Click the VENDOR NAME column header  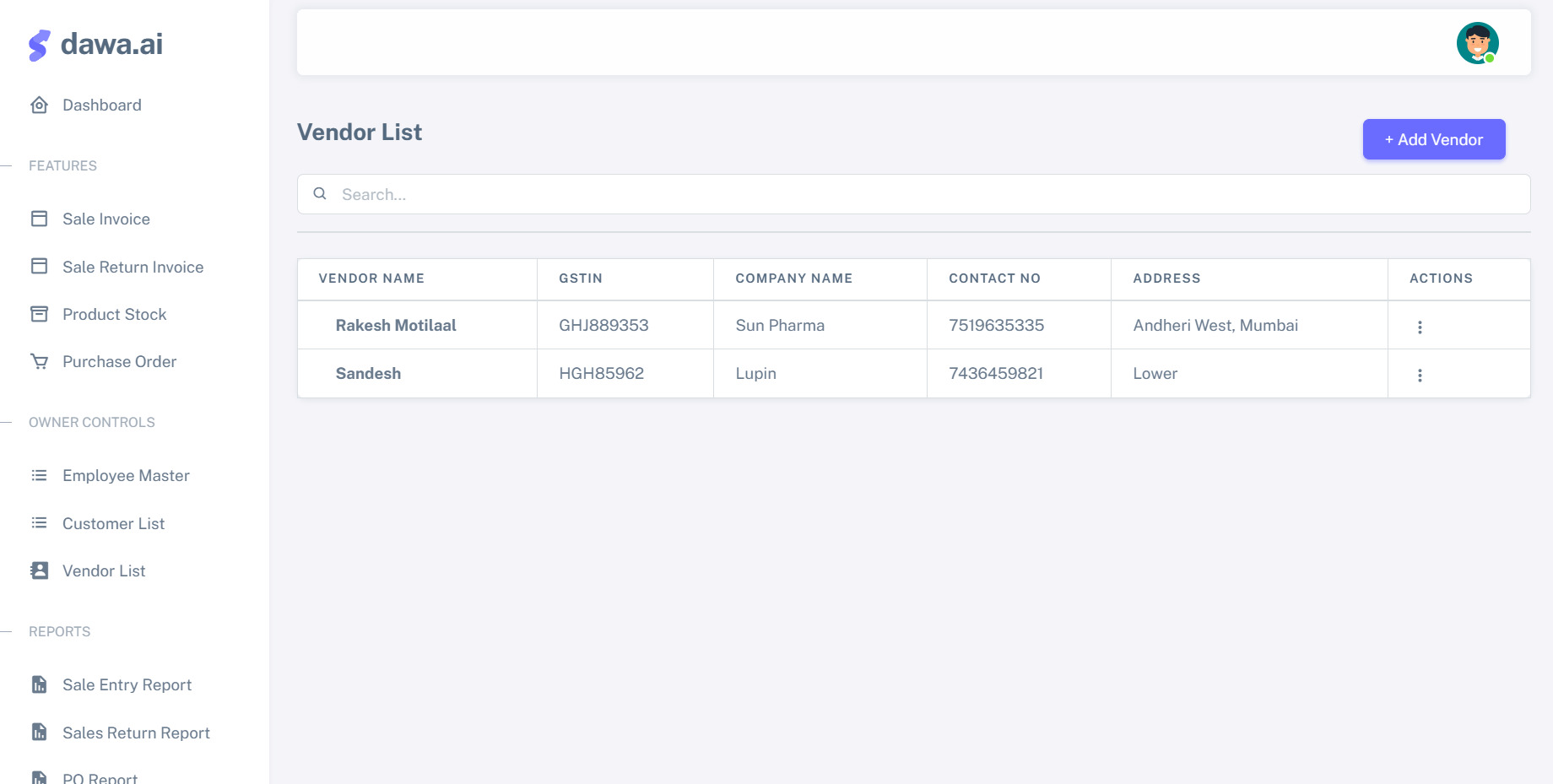coord(371,278)
